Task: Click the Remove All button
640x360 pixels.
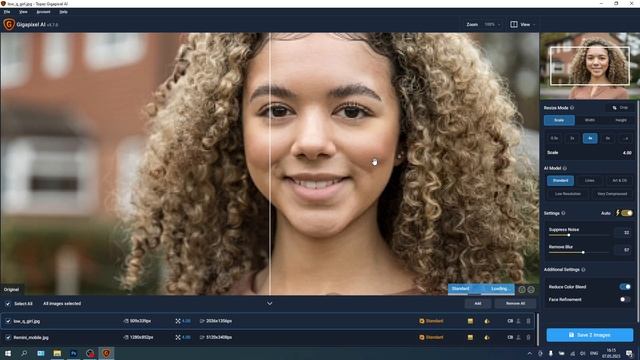Action: pos(515,304)
